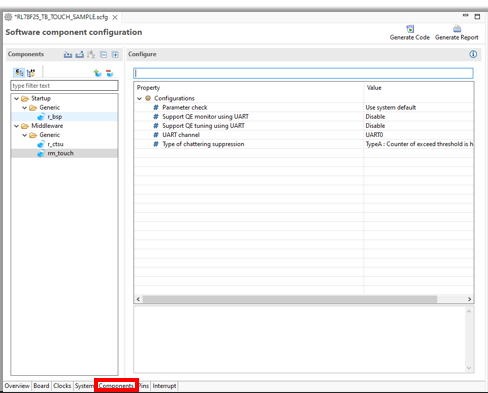Viewport: 488px width, 393px height.
Task: Click the A-Z sort icon in Components header
Action: (91, 54)
